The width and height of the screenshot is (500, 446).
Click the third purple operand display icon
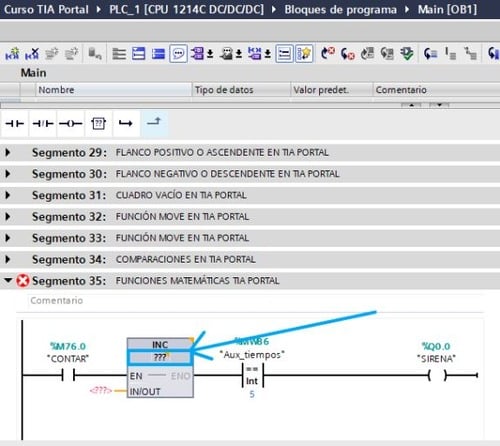point(255,53)
